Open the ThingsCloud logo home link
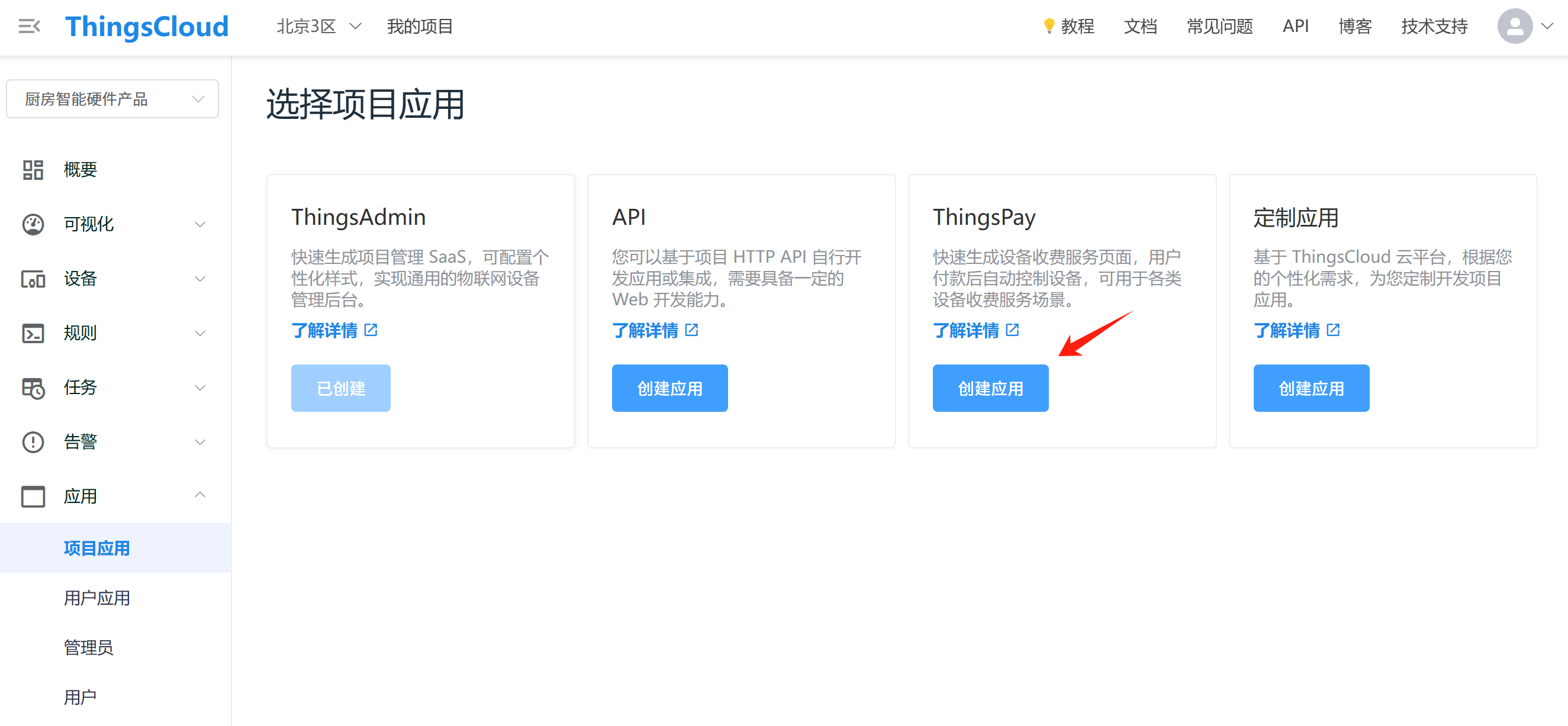1568x726 pixels. (147, 27)
